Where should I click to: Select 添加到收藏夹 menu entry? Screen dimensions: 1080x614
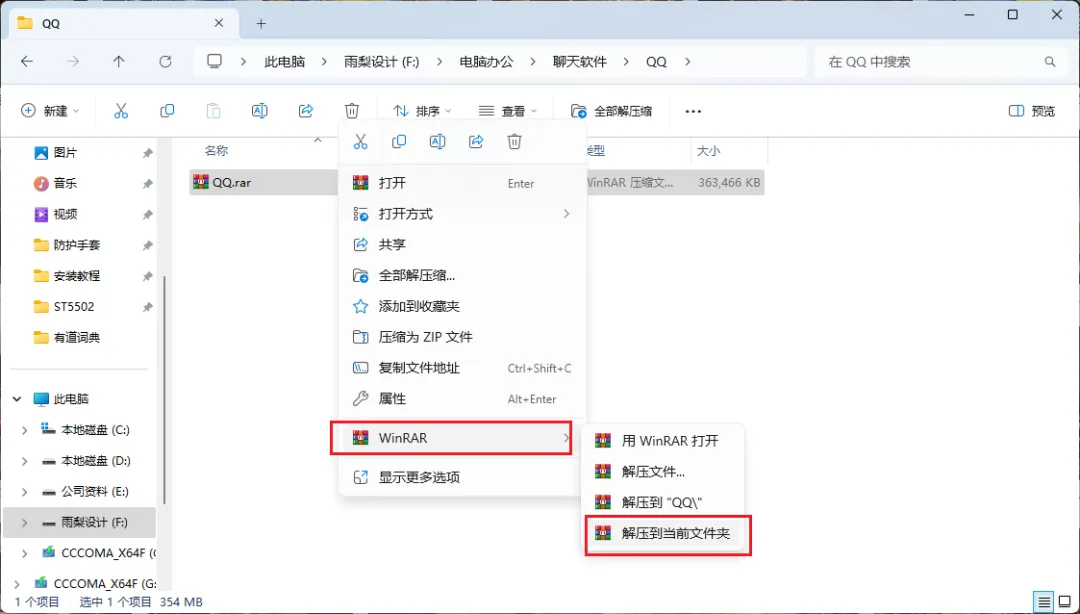pyautogui.click(x=462, y=306)
